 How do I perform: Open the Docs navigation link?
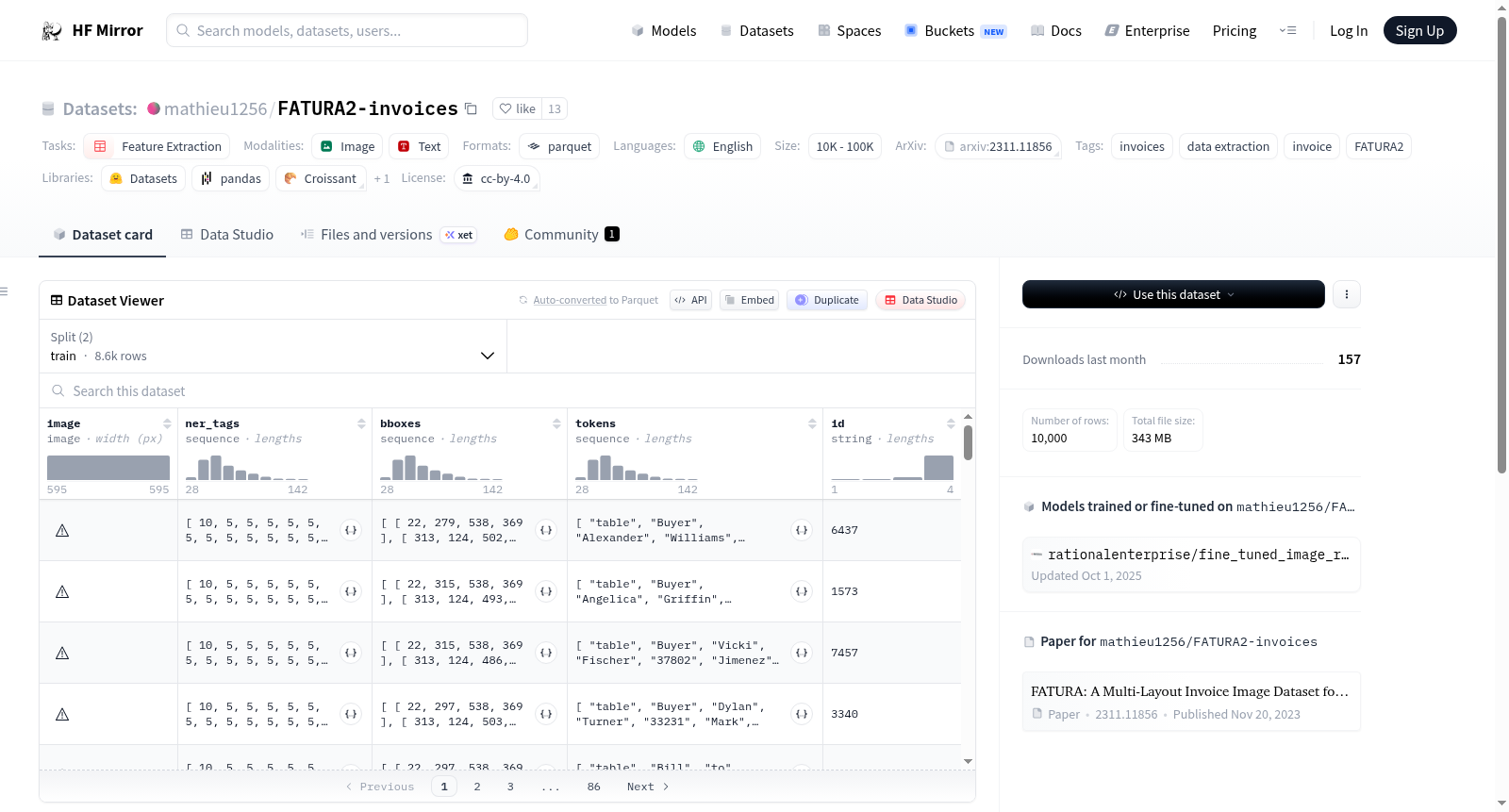point(1056,31)
